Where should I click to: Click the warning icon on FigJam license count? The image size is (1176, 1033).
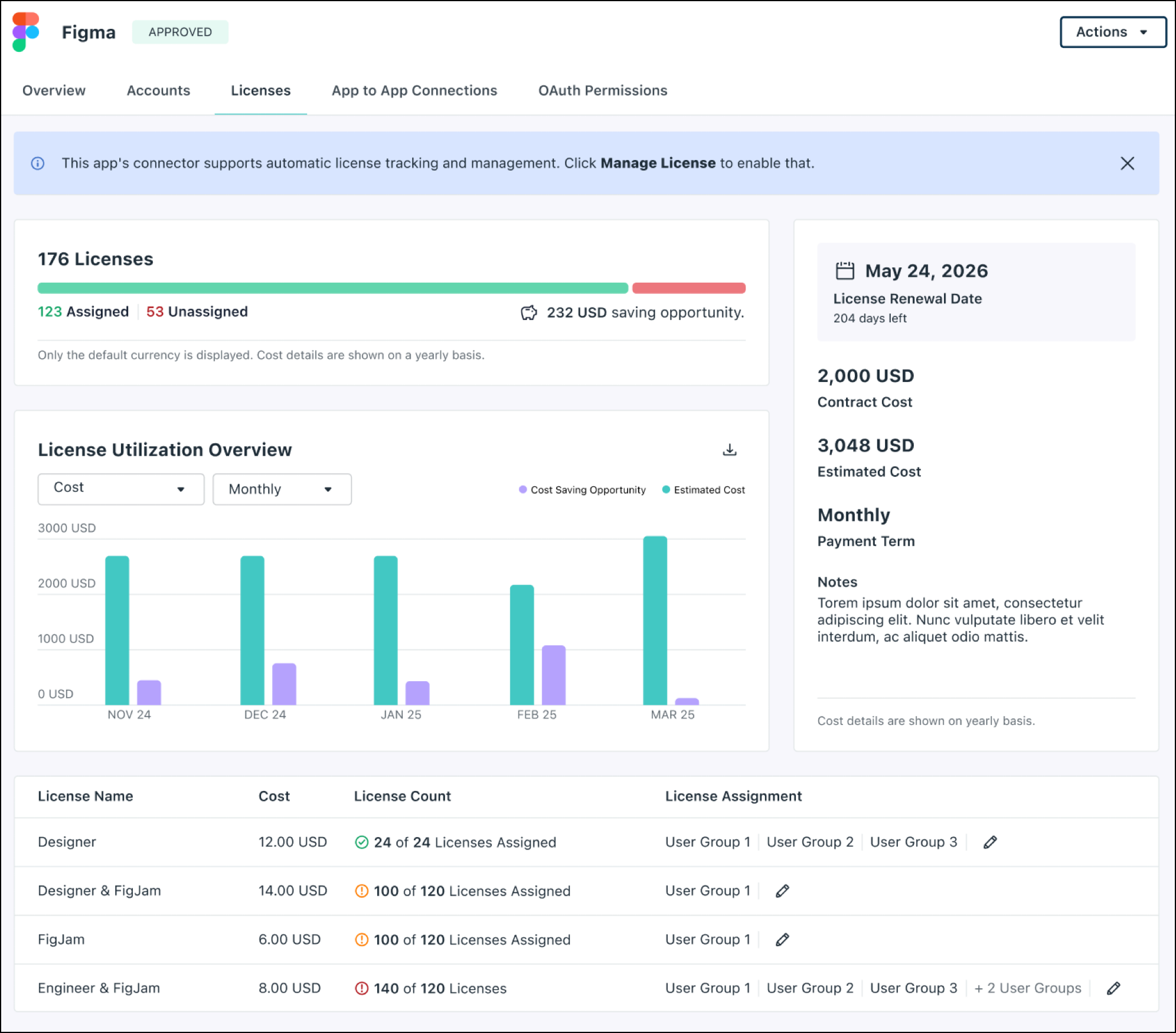[362, 939]
